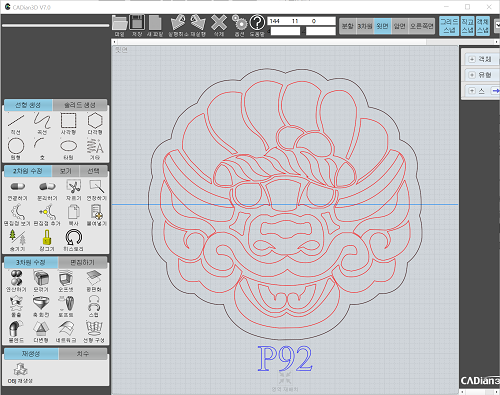The height and width of the screenshot is (395, 500).
Task: Toggle grid snap (그리드 스냅) button
Action: click(x=449, y=26)
